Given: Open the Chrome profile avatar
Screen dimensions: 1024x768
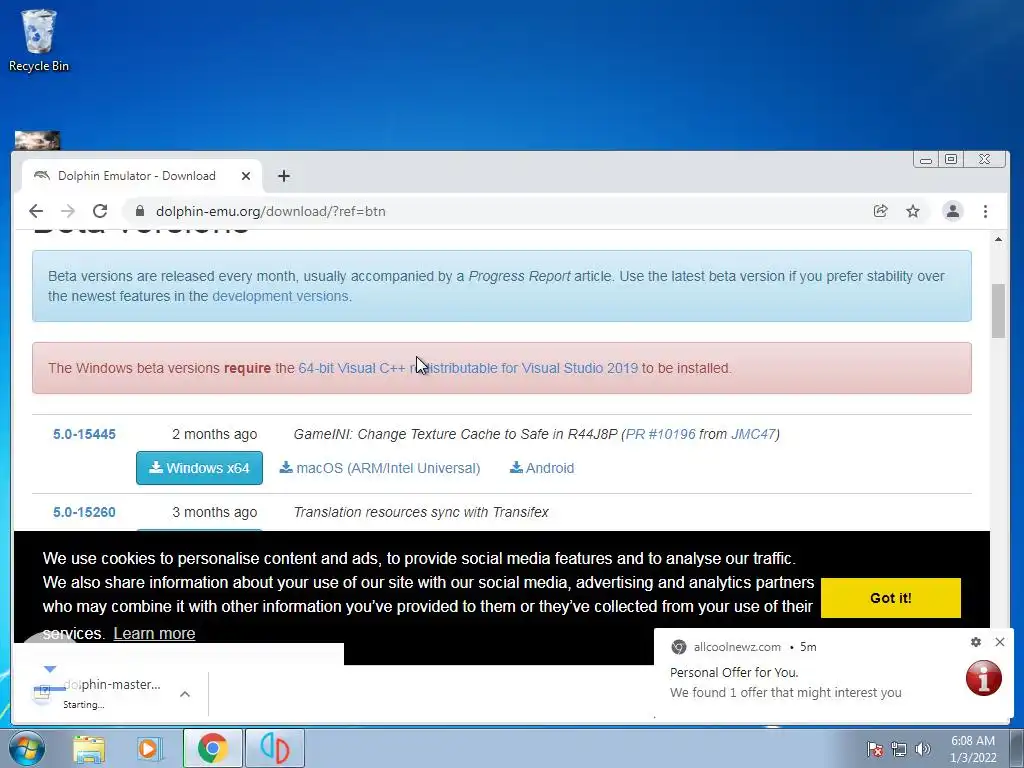Looking at the screenshot, I should click(953, 211).
